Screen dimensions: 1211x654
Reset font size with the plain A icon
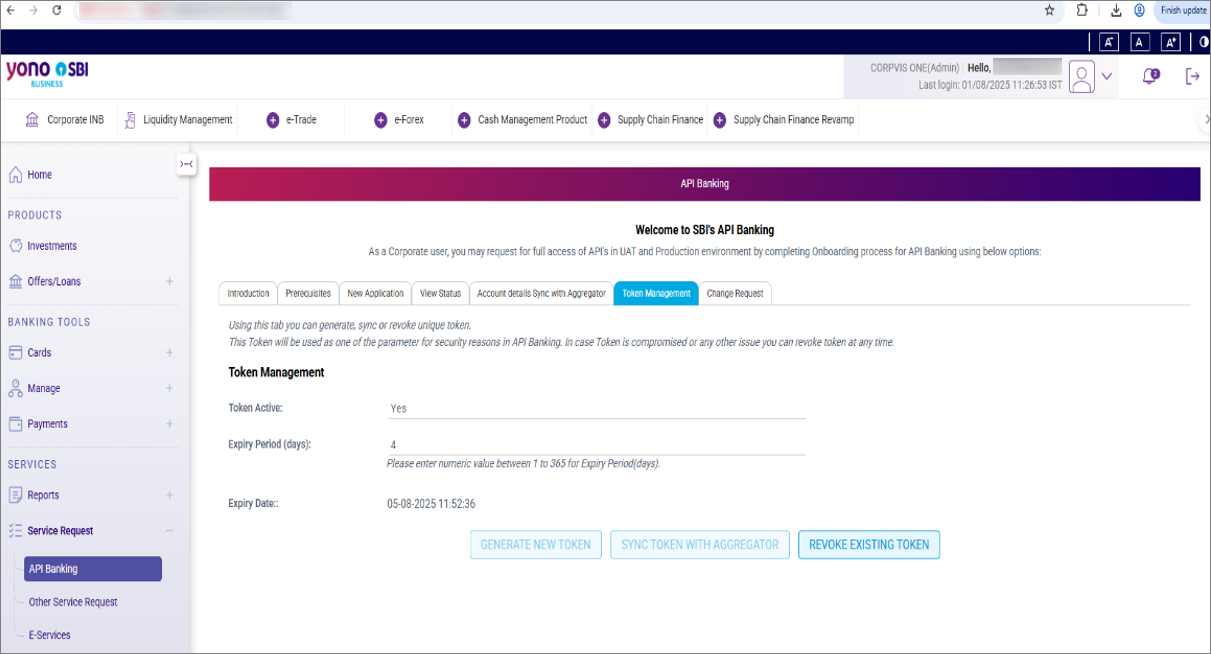(x=1140, y=42)
